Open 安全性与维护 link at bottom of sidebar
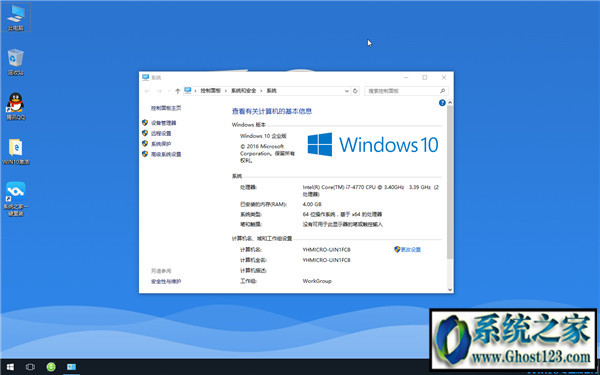 166,281
